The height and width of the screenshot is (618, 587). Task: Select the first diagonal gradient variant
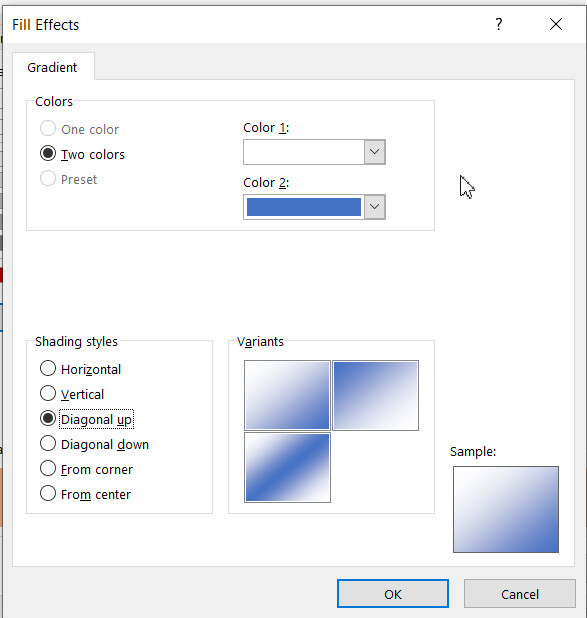[x=287, y=395]
